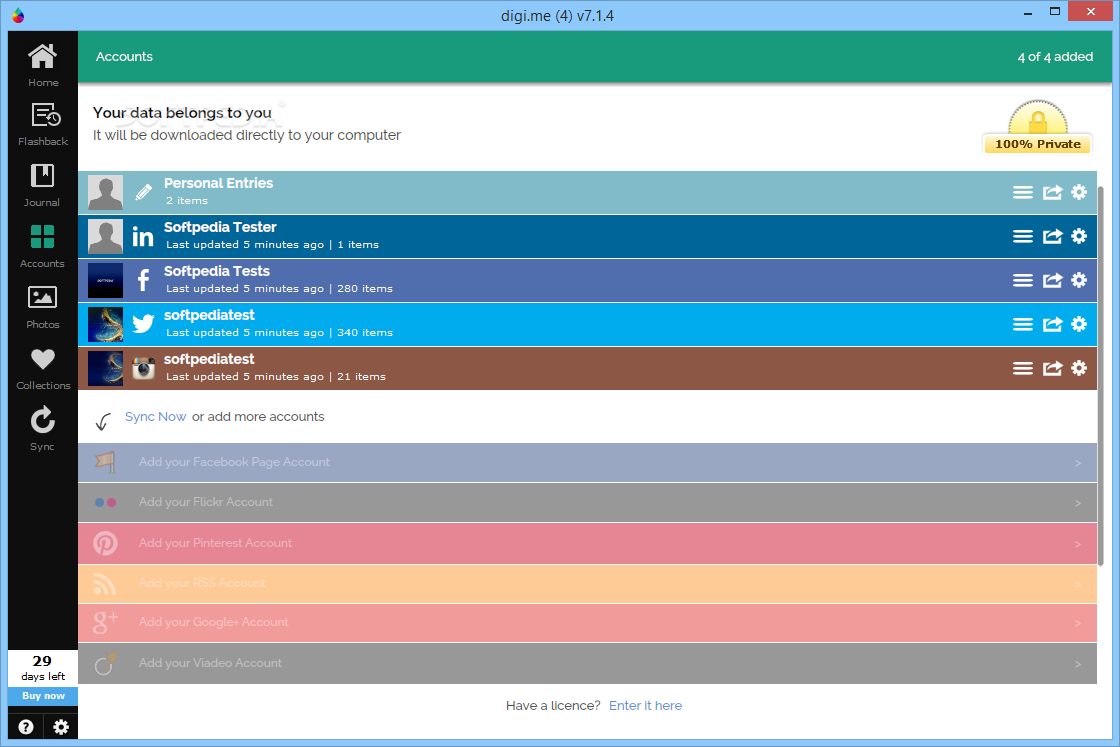Open the Journal sidebar section

click(x=42, y=185)
